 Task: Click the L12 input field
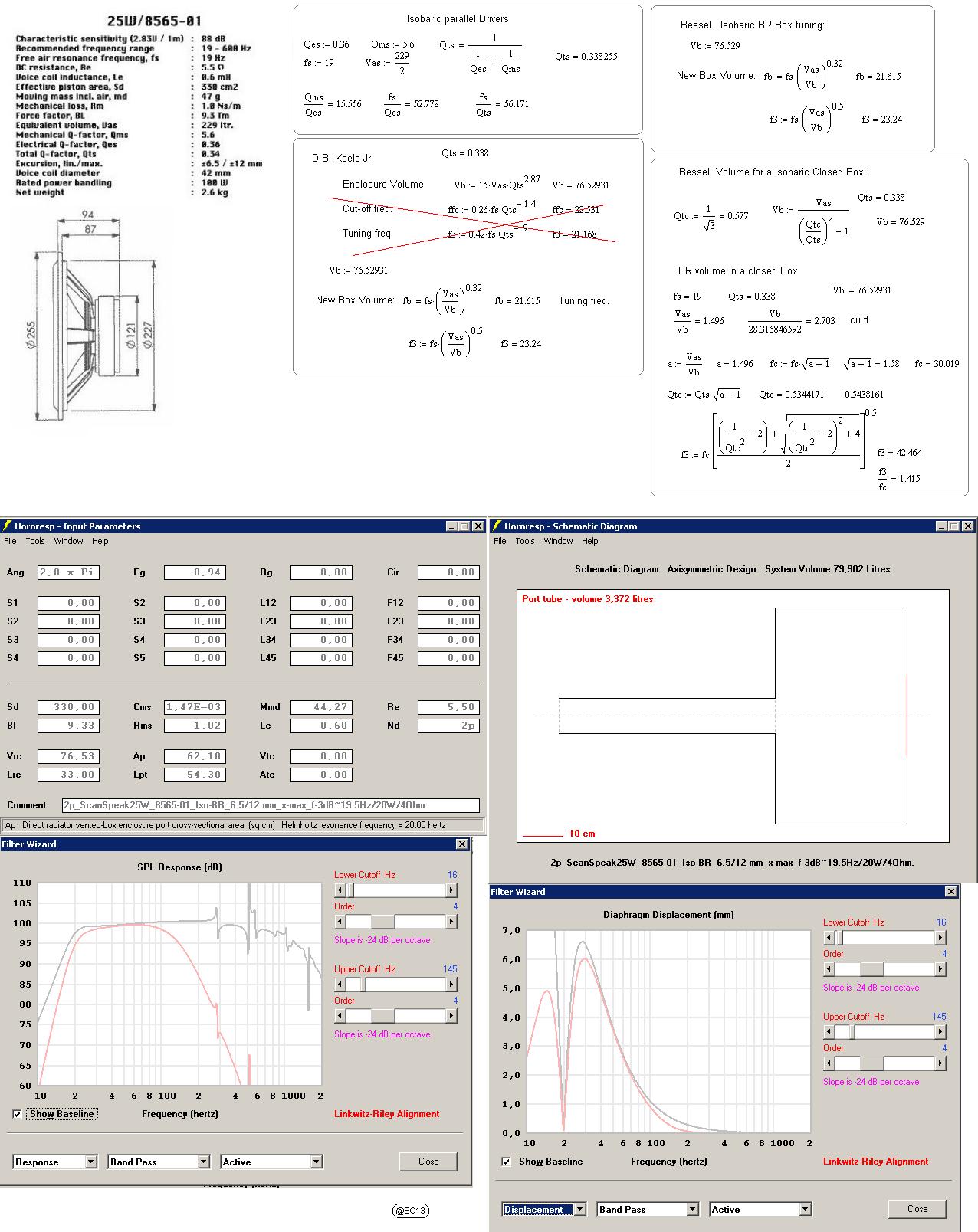[x=322, y=603]
